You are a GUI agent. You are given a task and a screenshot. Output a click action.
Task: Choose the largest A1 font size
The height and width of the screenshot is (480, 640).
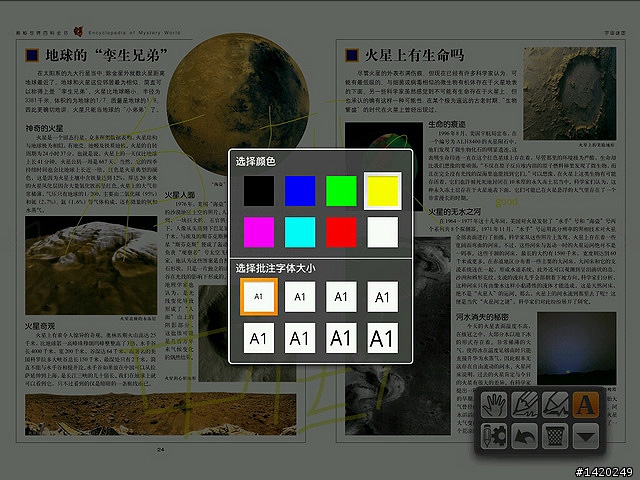382,338
